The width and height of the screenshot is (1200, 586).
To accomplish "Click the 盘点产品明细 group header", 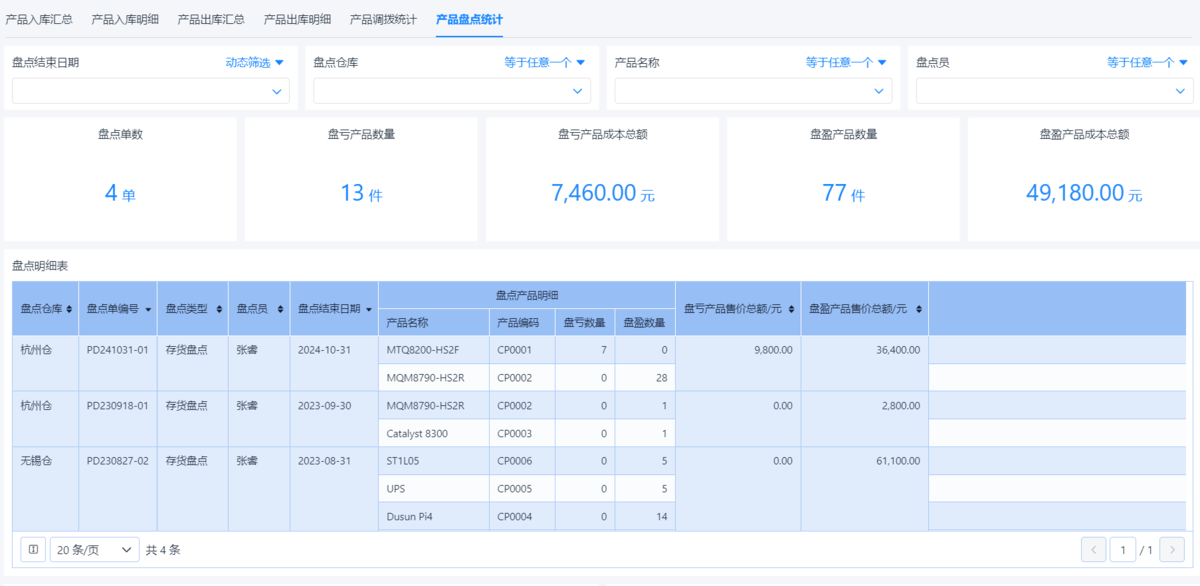I will [527, 295].
